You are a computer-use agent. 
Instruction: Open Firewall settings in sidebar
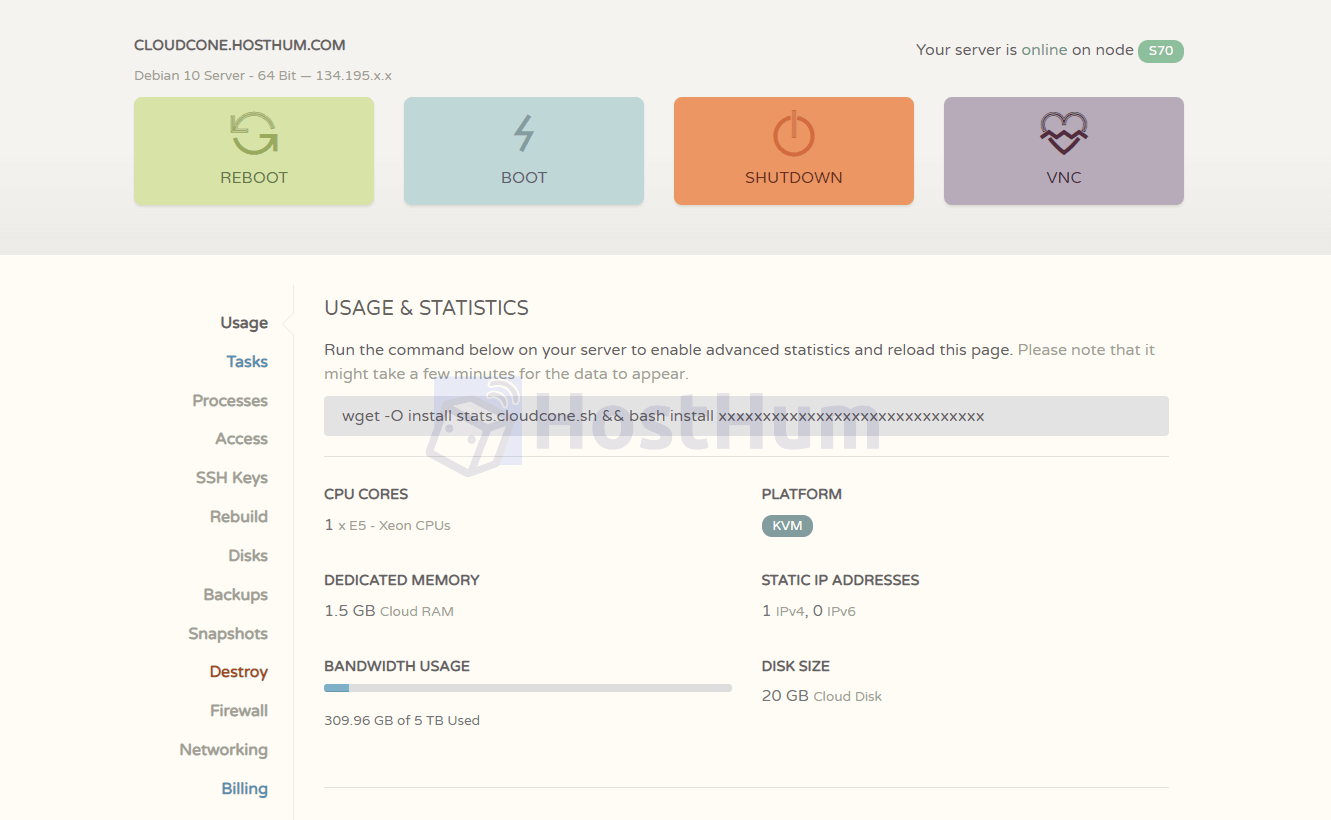tap(239, 711)
